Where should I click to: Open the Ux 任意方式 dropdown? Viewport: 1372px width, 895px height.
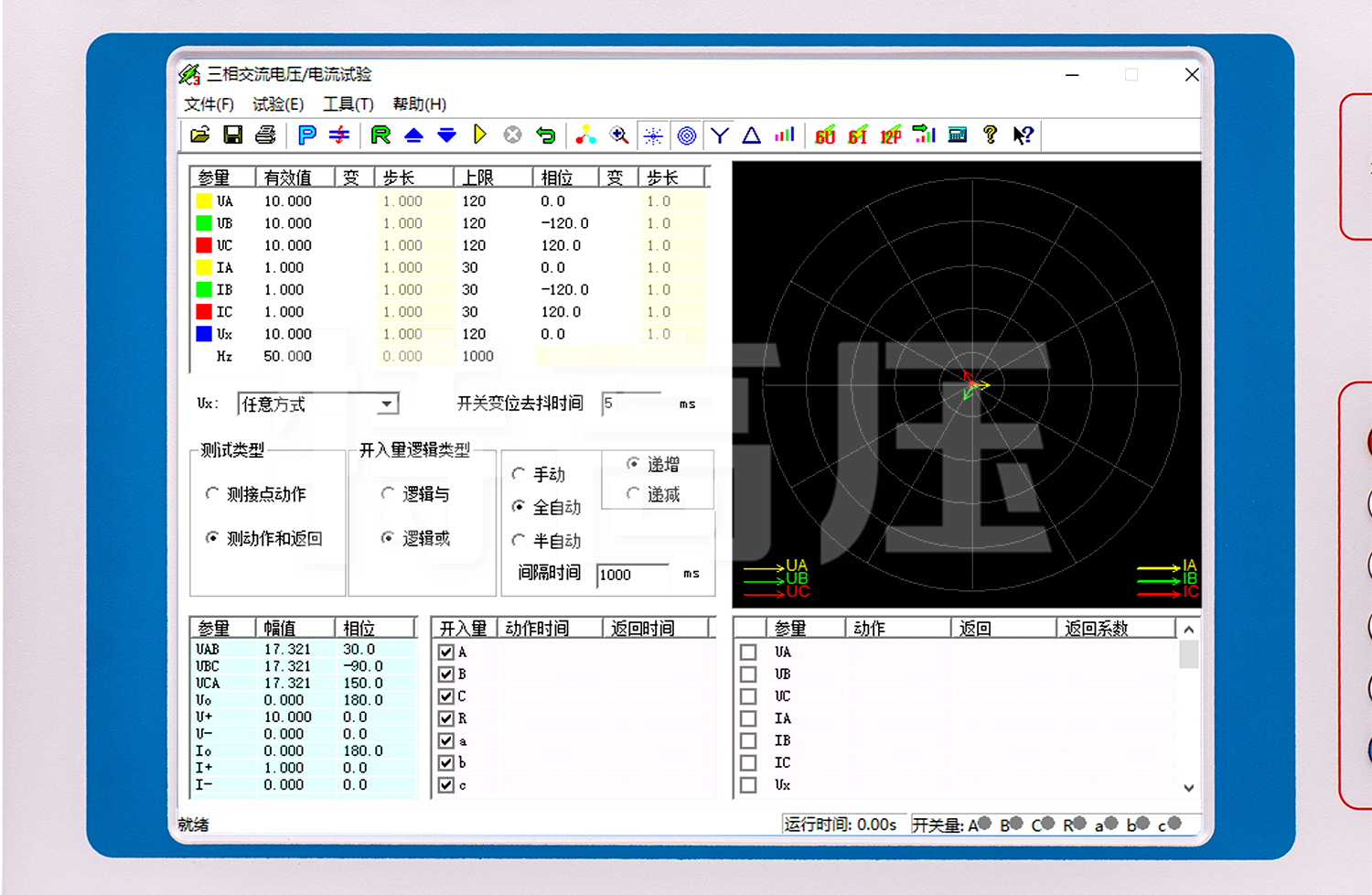[x=388, y=404]
